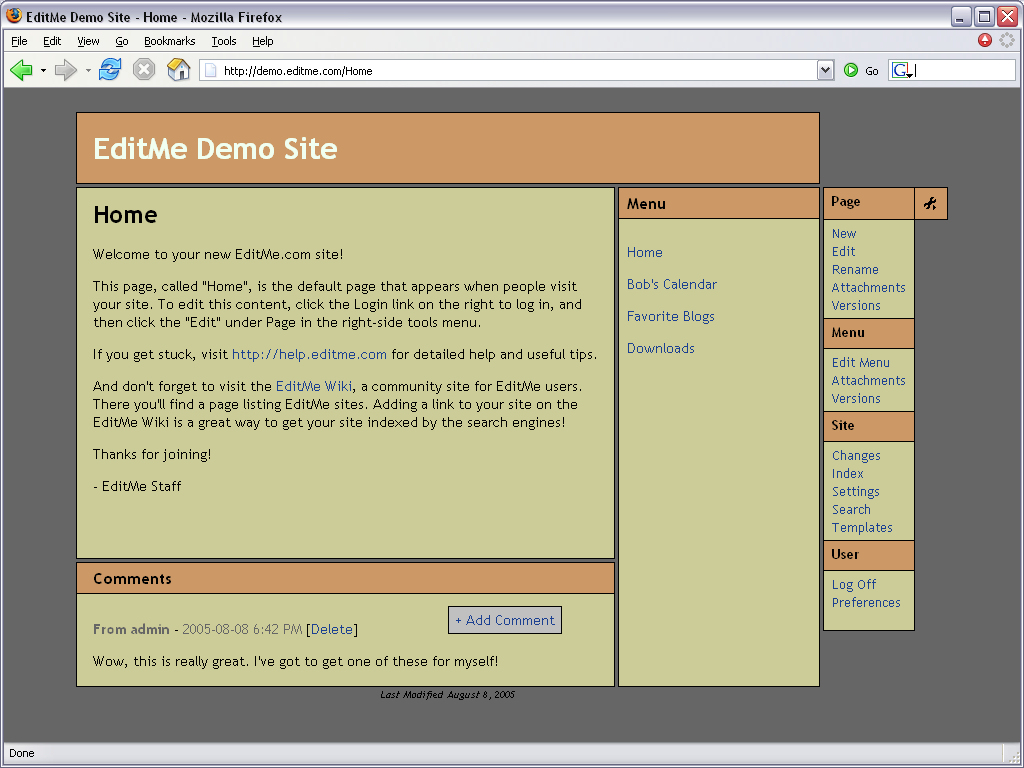
Task: Open the Index link under Site
Action: click(x=847, y=473)
